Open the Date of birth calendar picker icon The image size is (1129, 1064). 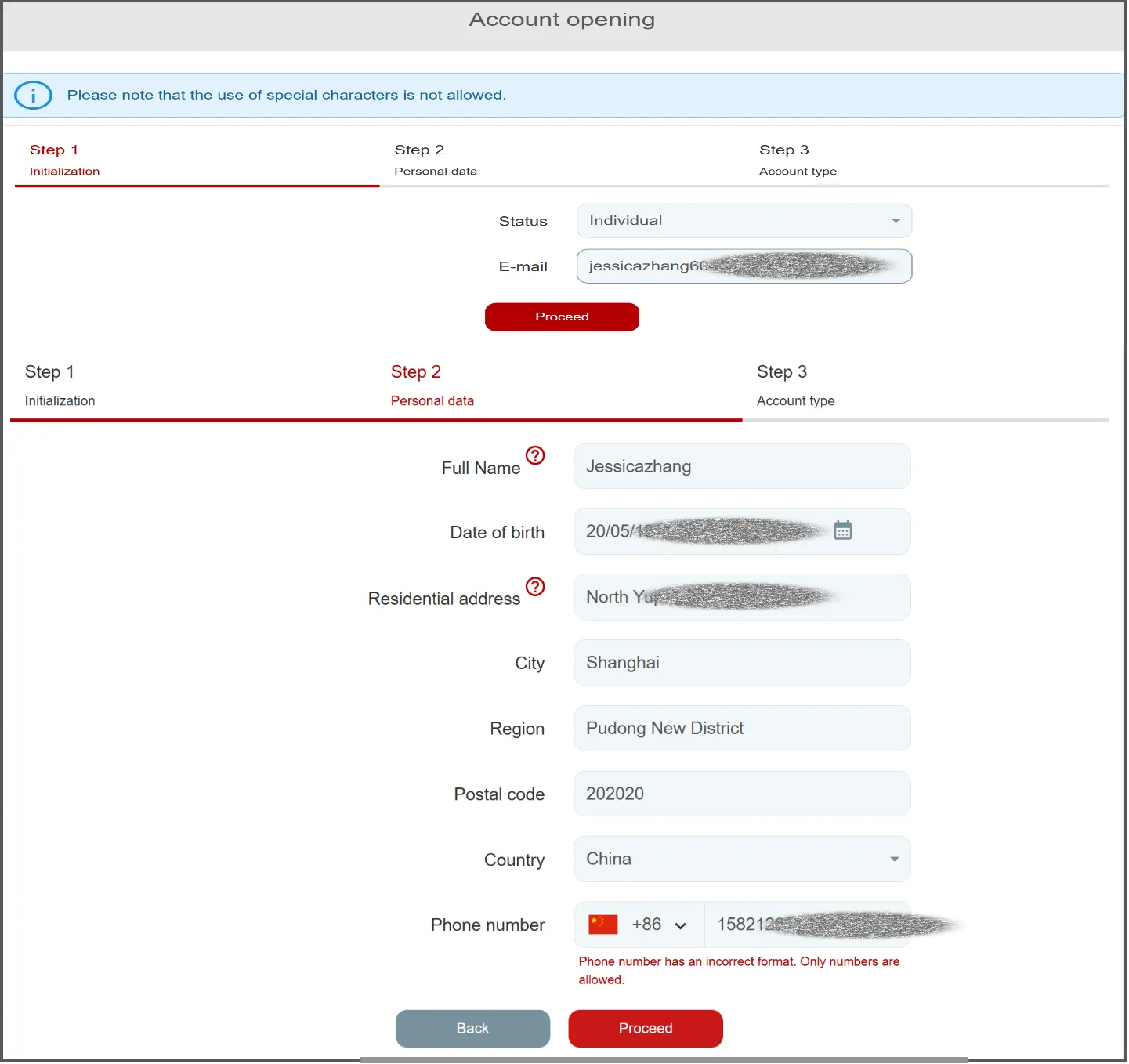pyautogui.click(x=843, y=530)
